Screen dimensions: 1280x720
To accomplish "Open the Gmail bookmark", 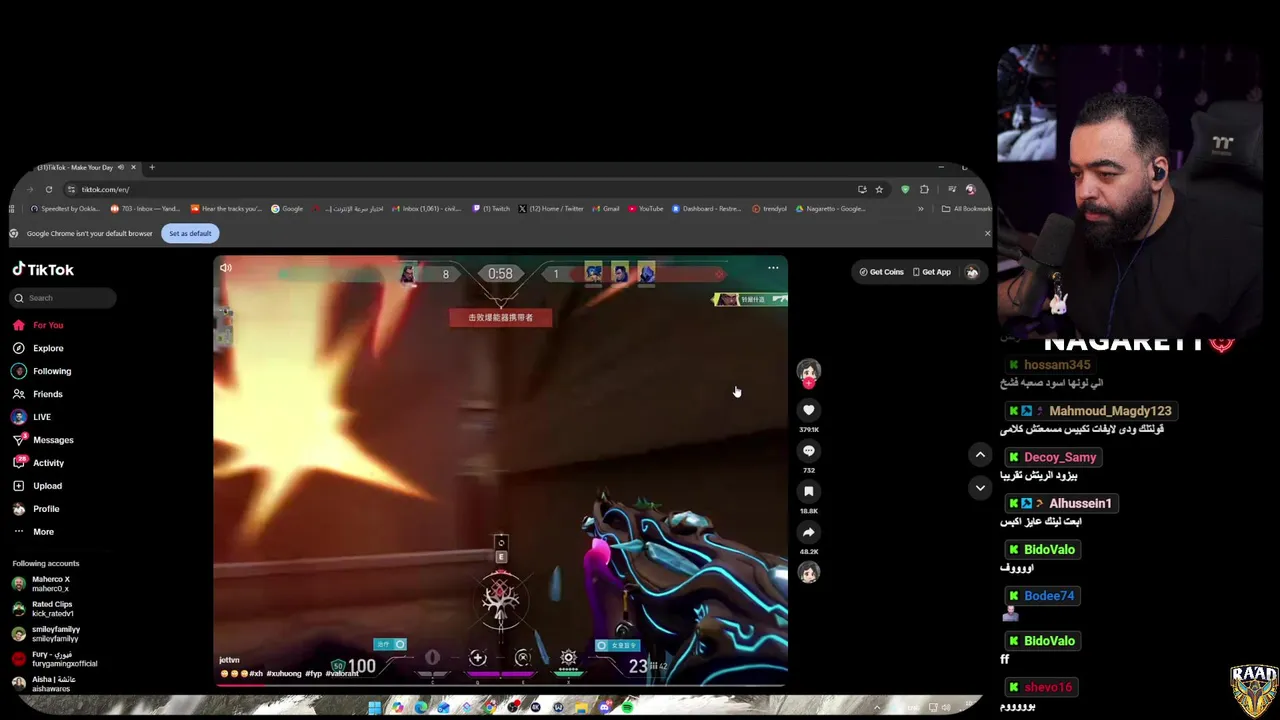I will pyautogui.click(x=606, y=209).
